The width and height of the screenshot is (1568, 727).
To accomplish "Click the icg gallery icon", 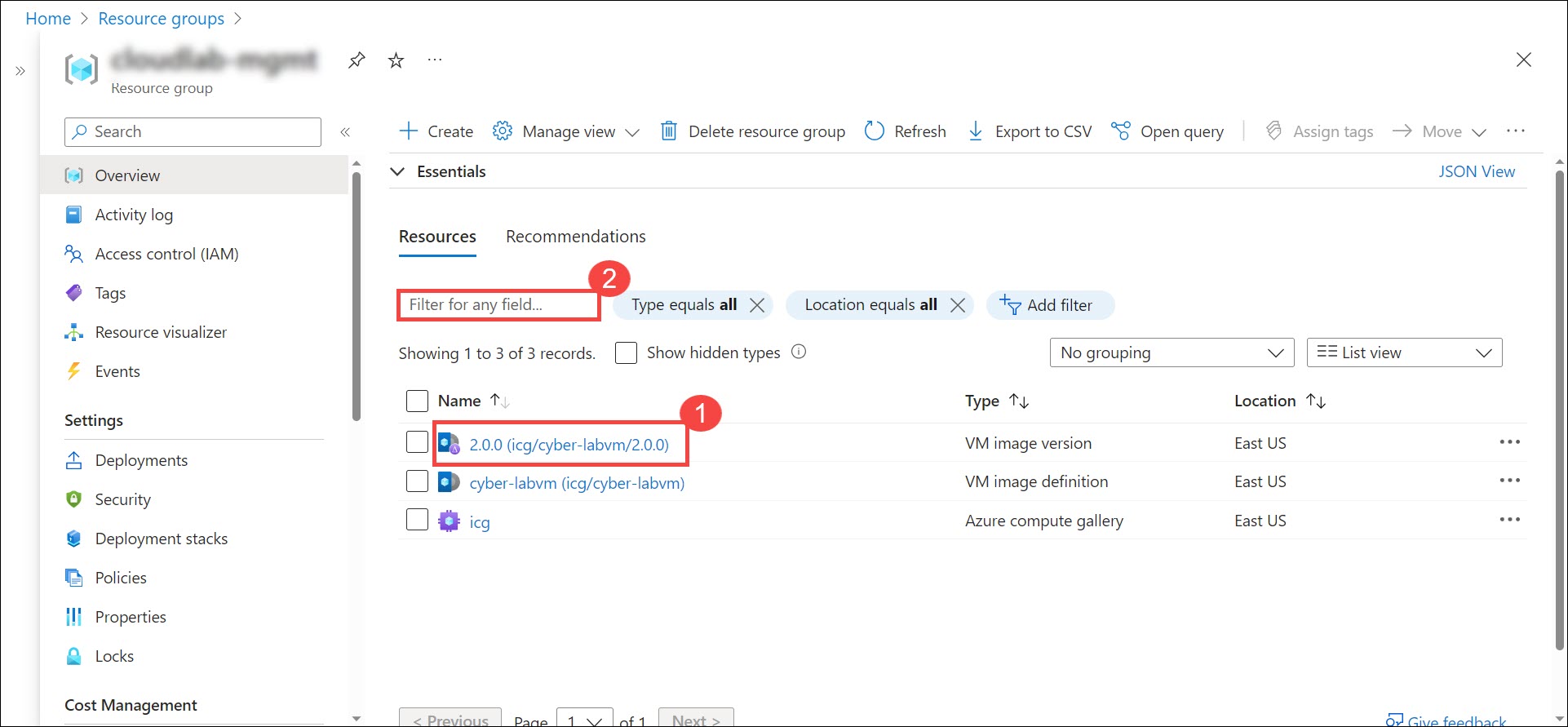I will pos(449,521).
